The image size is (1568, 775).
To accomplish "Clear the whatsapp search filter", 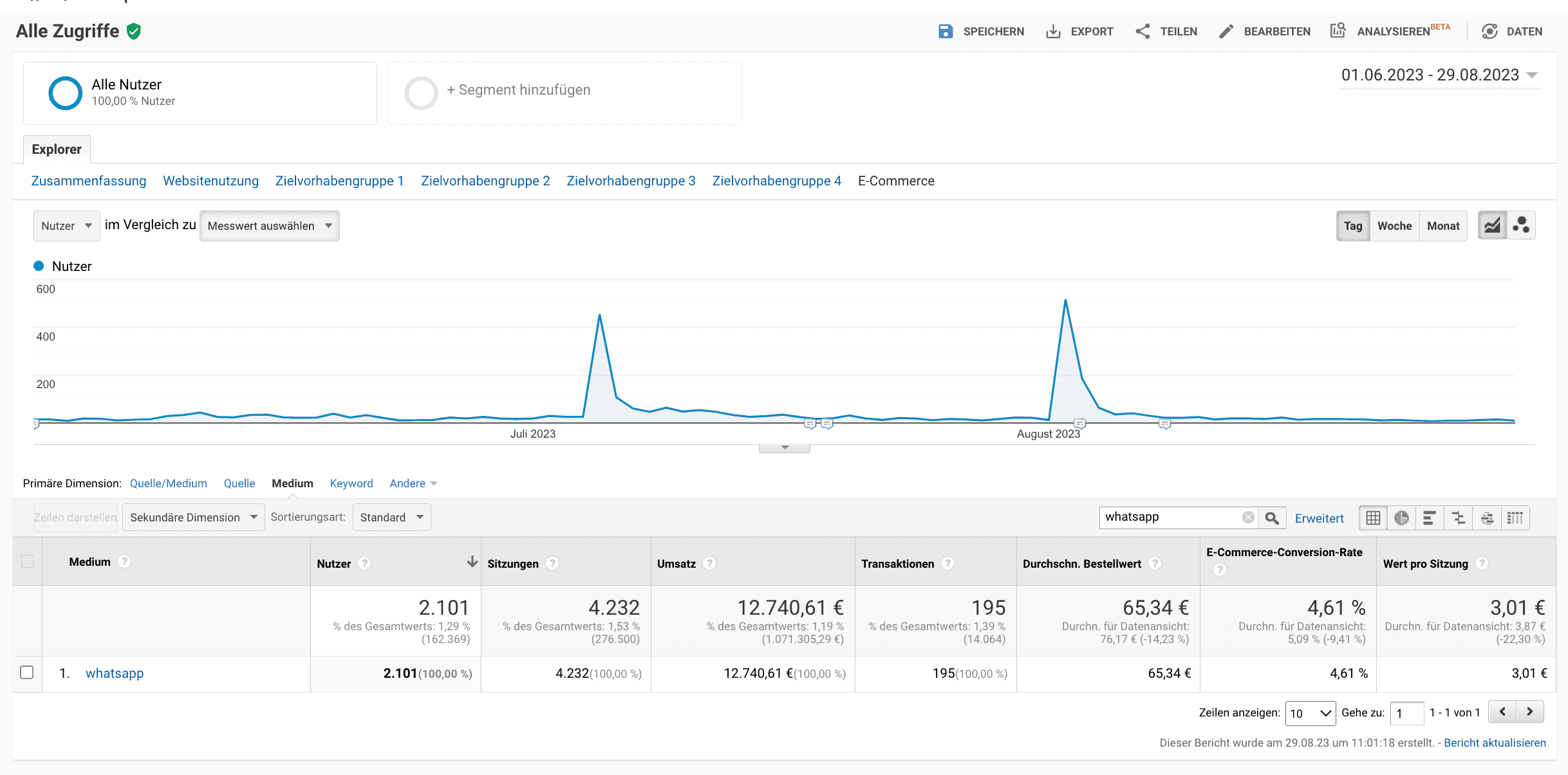I will (x=1248, y=518).
